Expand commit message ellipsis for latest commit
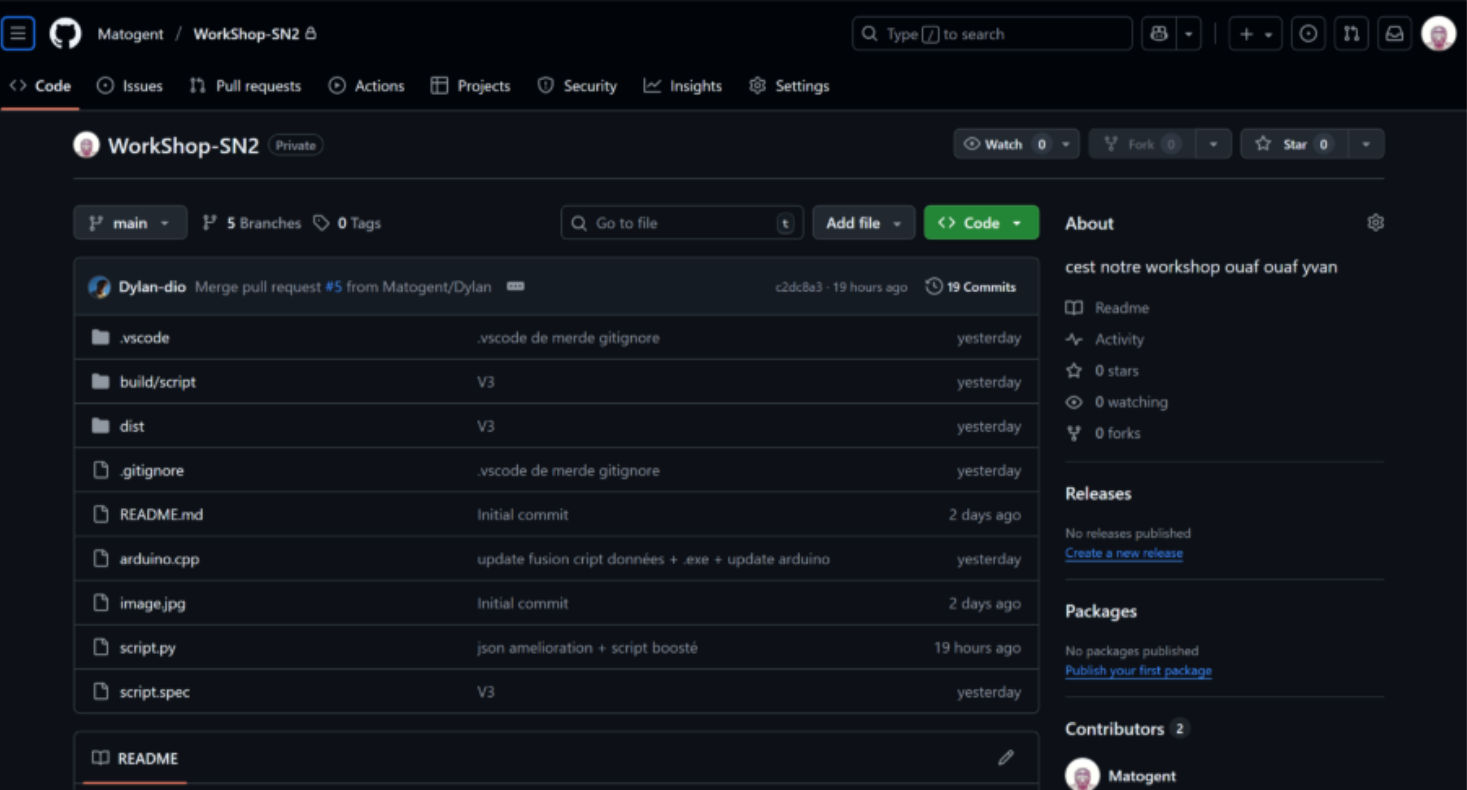The image size is (1467, 790). pyautogui.click(x=515, y=287)
